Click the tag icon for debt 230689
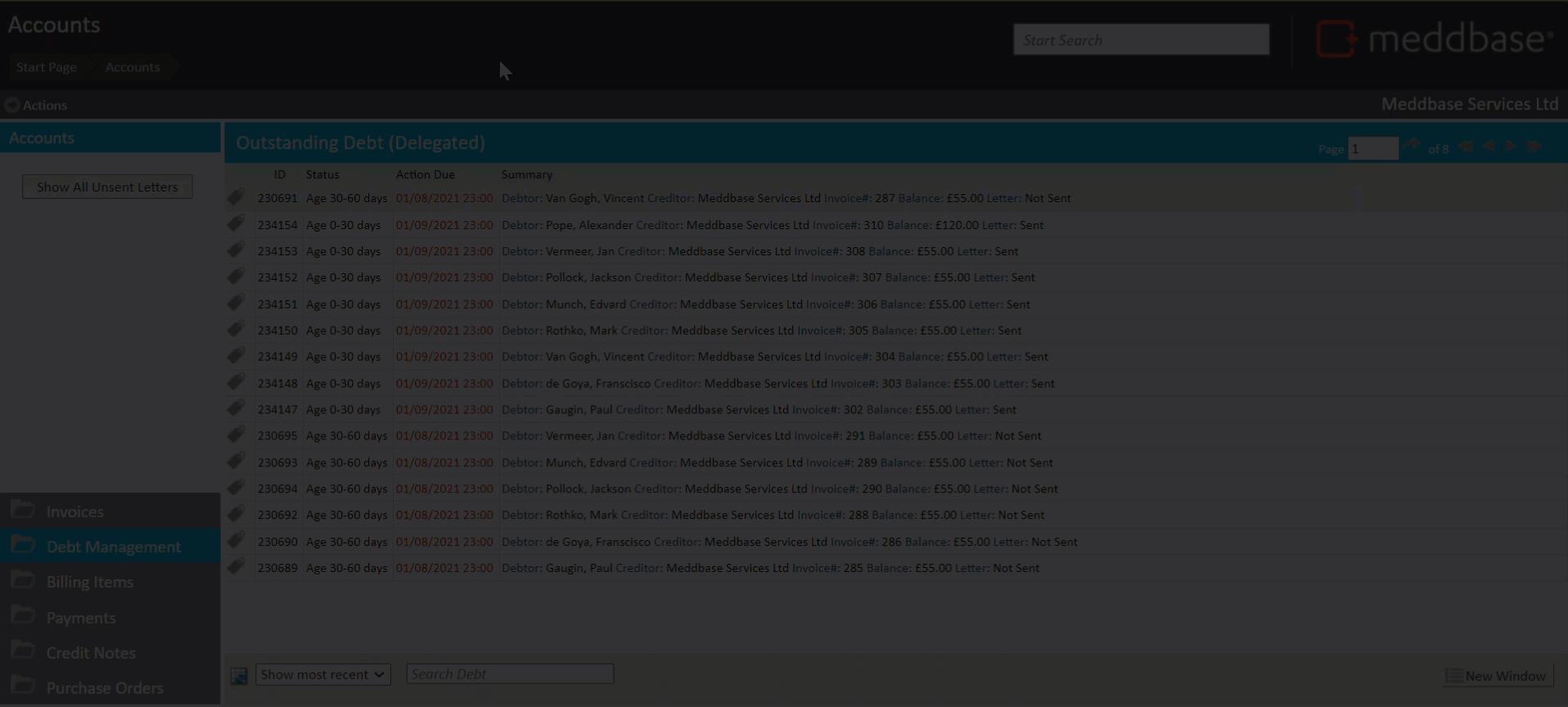This screenshot has width=1568, height=707. [x=236, y=567]
